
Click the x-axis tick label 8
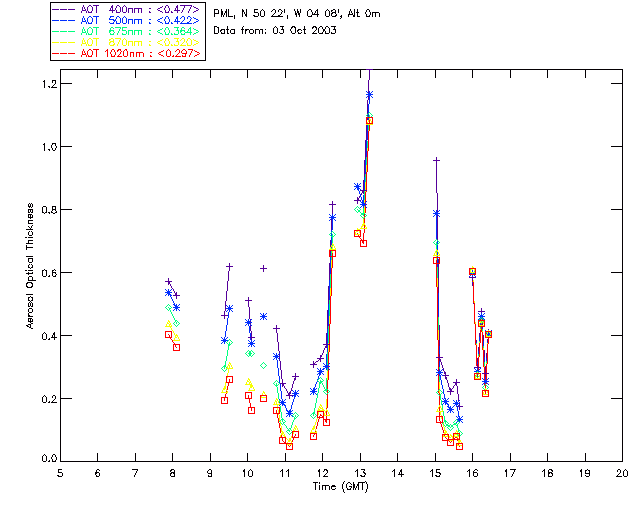tap(173, 473)
